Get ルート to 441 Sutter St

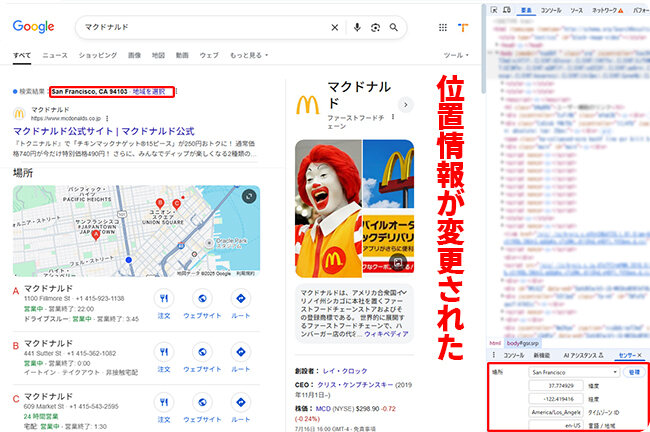click(x=240, y=352)
